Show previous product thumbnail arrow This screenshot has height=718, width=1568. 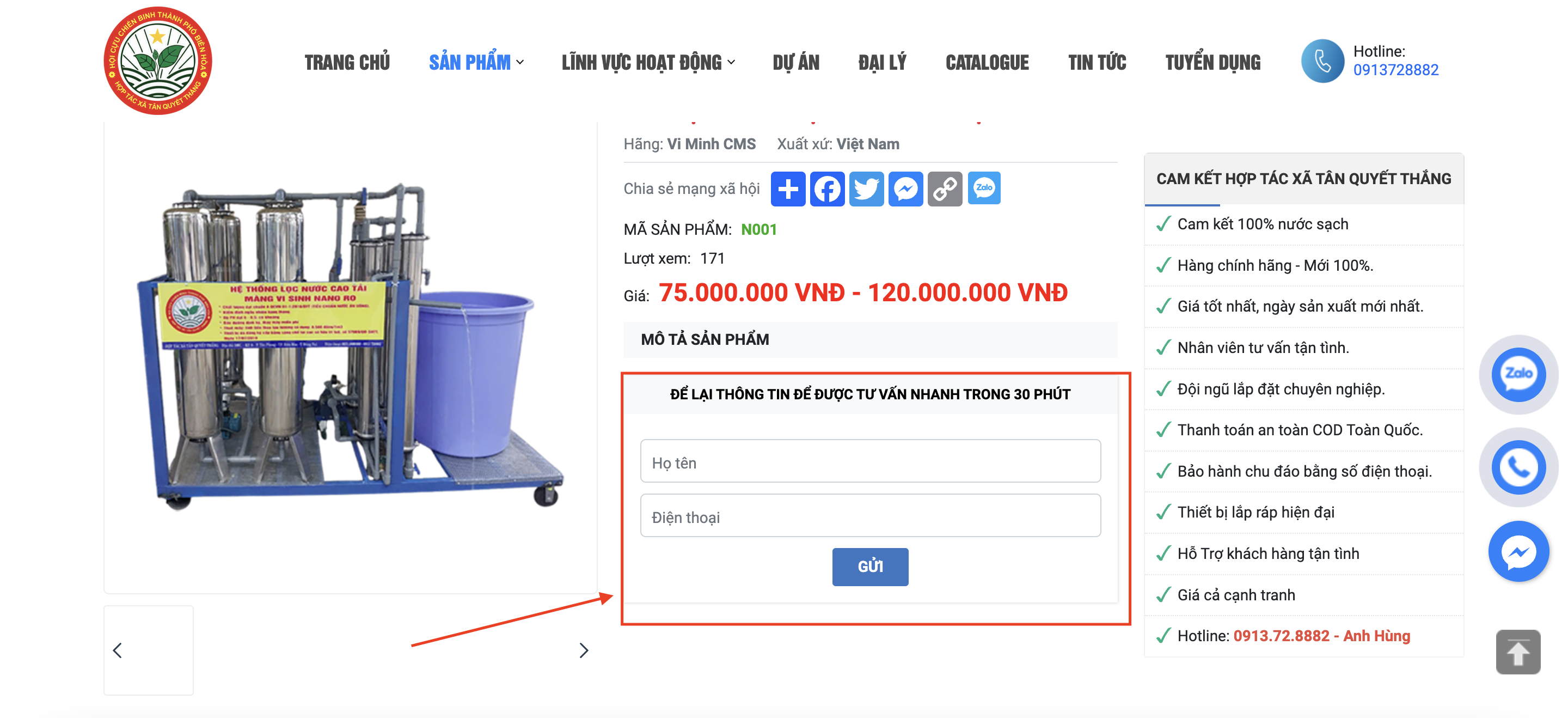tap(118, 650)
